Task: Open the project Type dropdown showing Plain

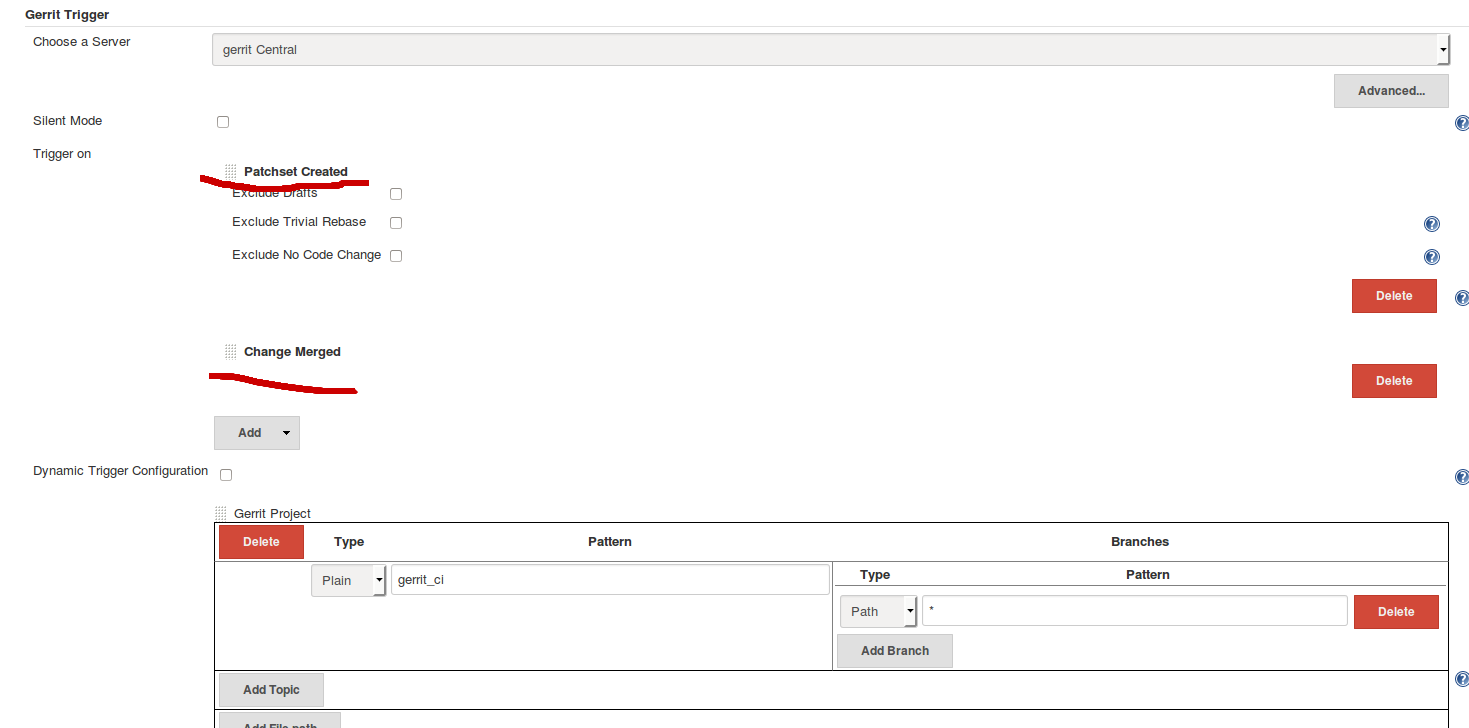Action: click(348, 581)
